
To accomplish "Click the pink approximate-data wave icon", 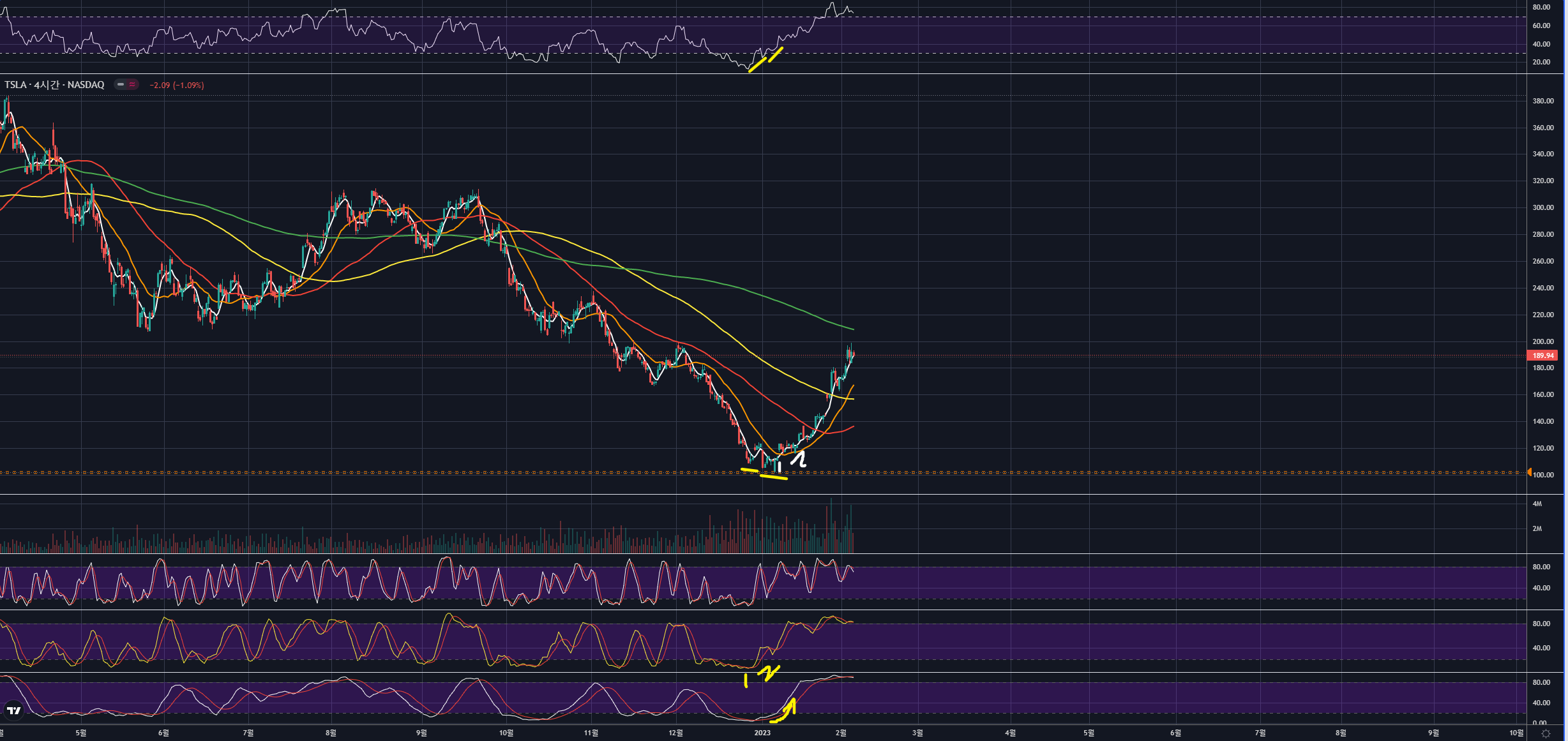I will click(132, 84).
